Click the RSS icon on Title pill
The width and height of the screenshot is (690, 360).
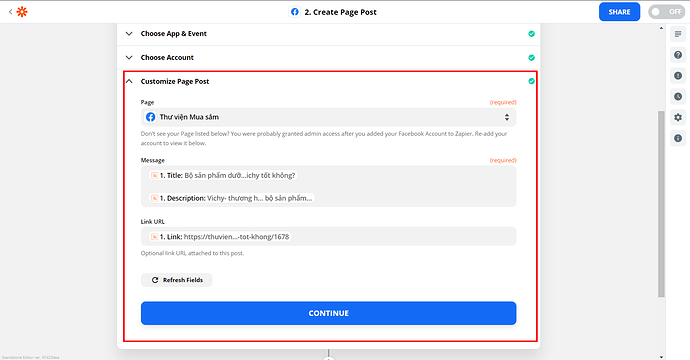point(154,176)
